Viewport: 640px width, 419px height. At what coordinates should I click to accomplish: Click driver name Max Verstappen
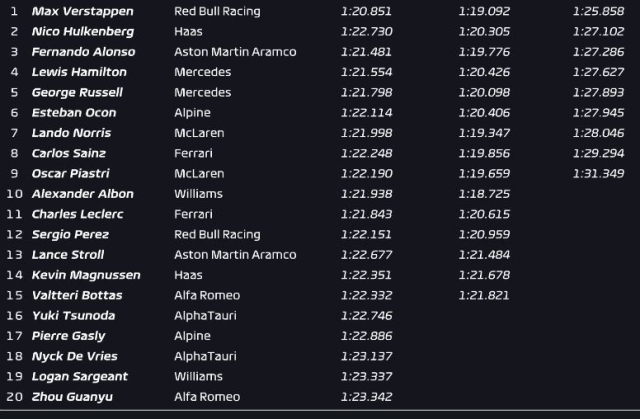[82, 11]
